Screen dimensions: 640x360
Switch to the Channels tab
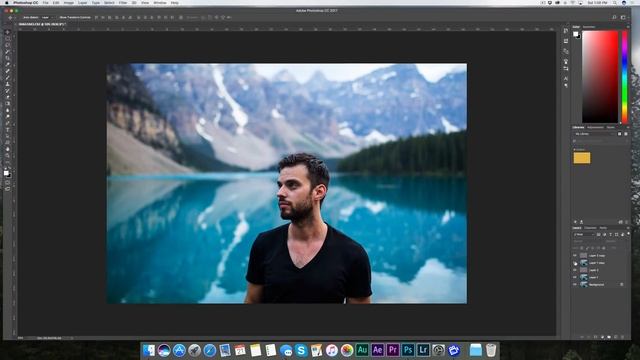590,228
